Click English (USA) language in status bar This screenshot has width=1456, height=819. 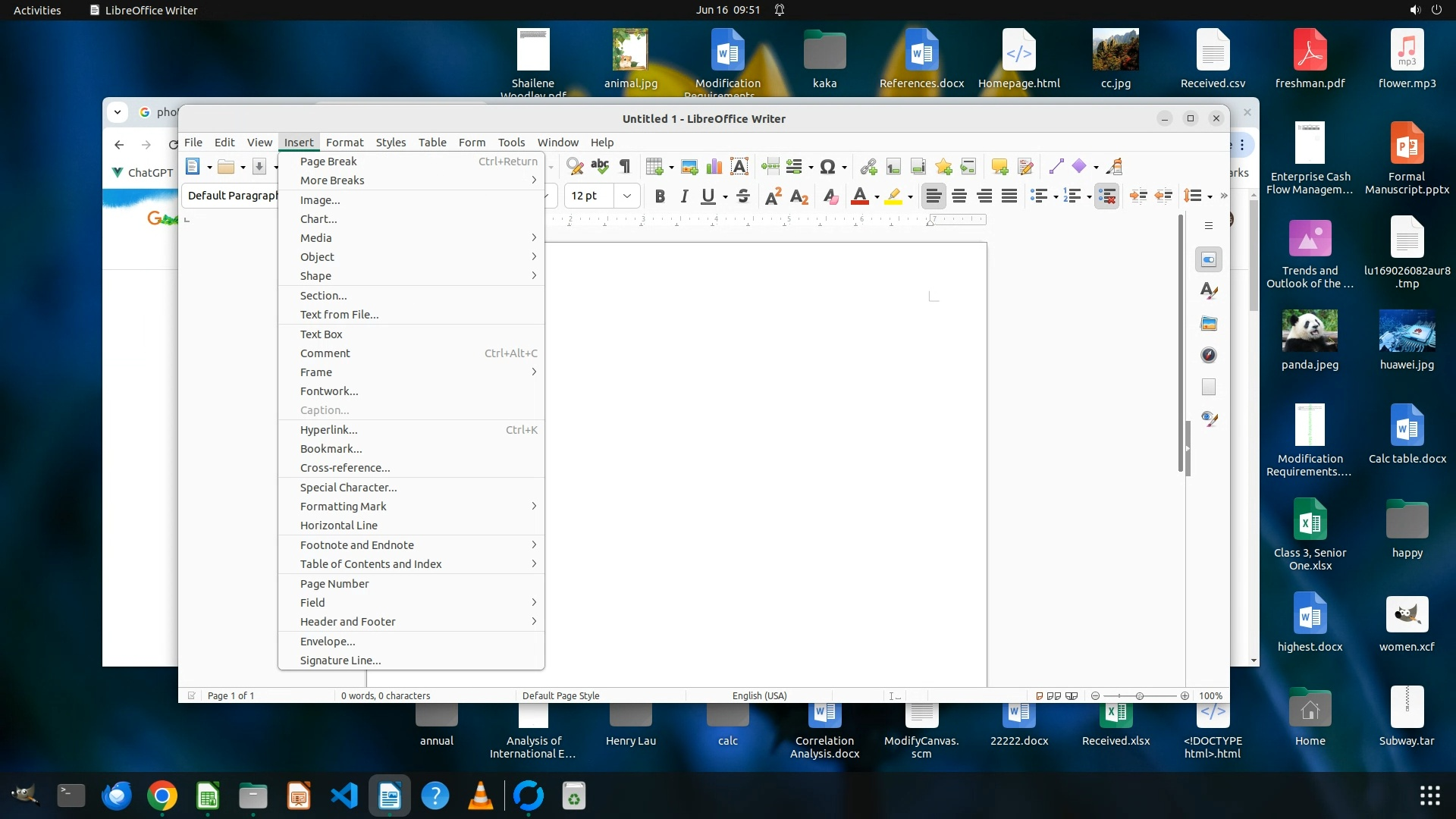coord(759,696)
